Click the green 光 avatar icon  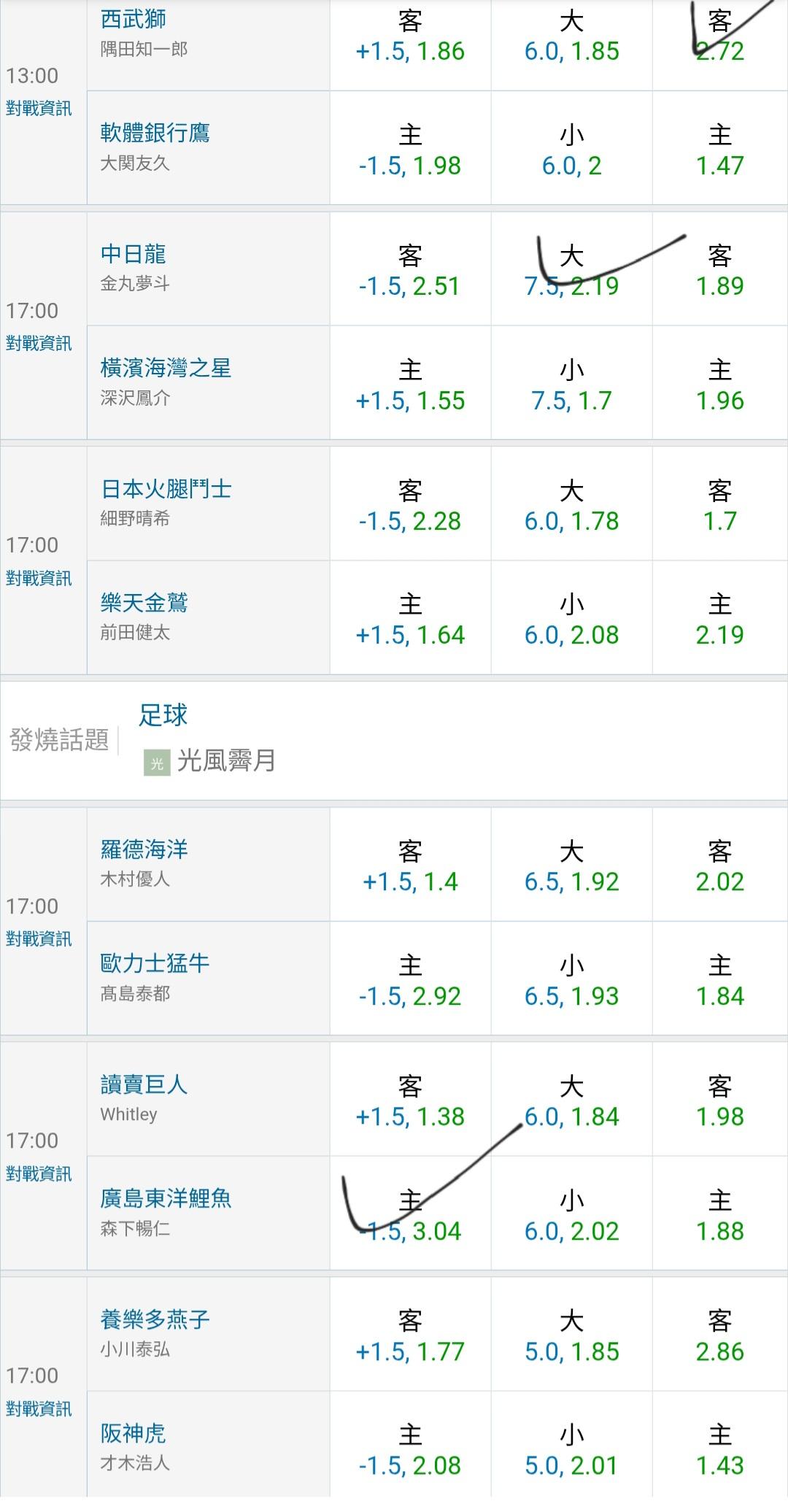[157, 763]
